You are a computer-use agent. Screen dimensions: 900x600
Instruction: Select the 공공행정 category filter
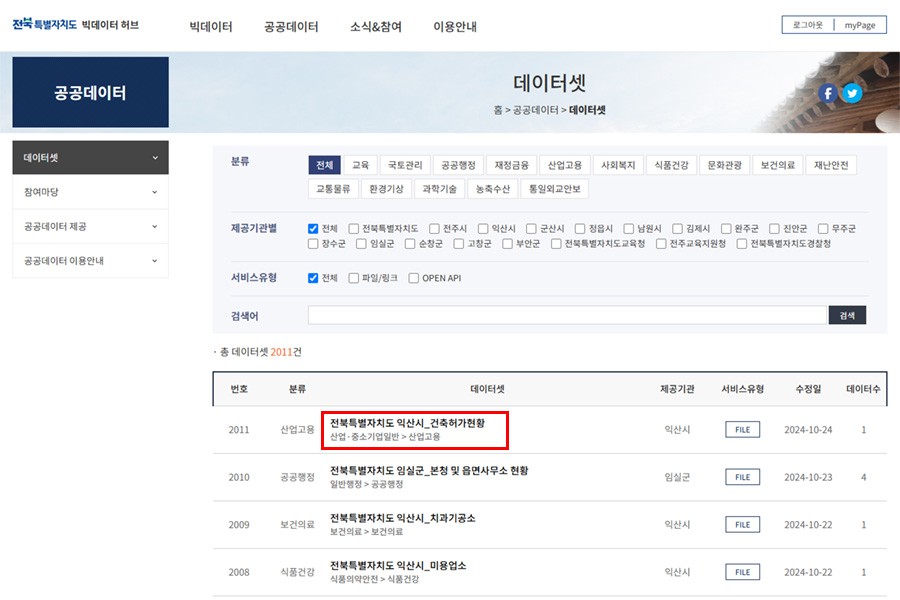(x=458, y=165)
